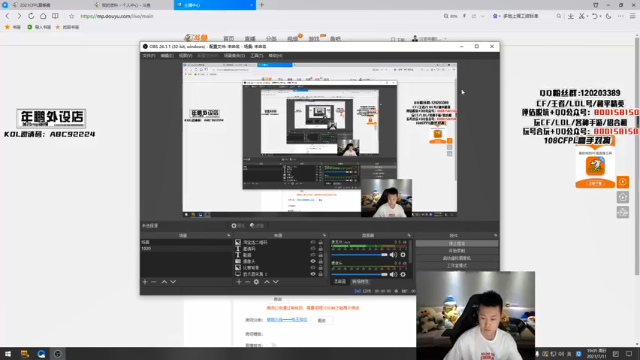This screenshot has width=640, height=360.
Task: Add a new source with the plus icon
Action: coord(239,282)
